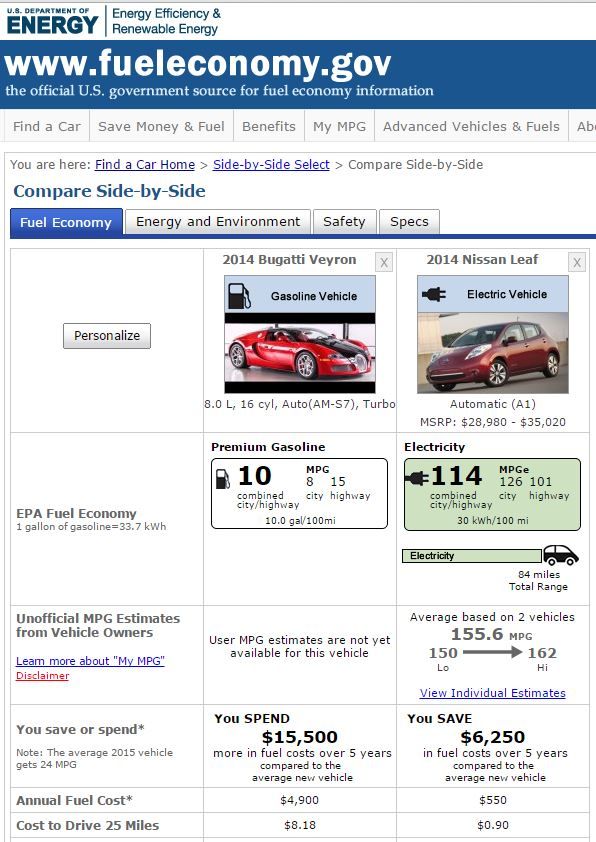Click the red Bugatti Veyron photo
Image resolution: width=596 pixels, height=842 pixels.
300,353
